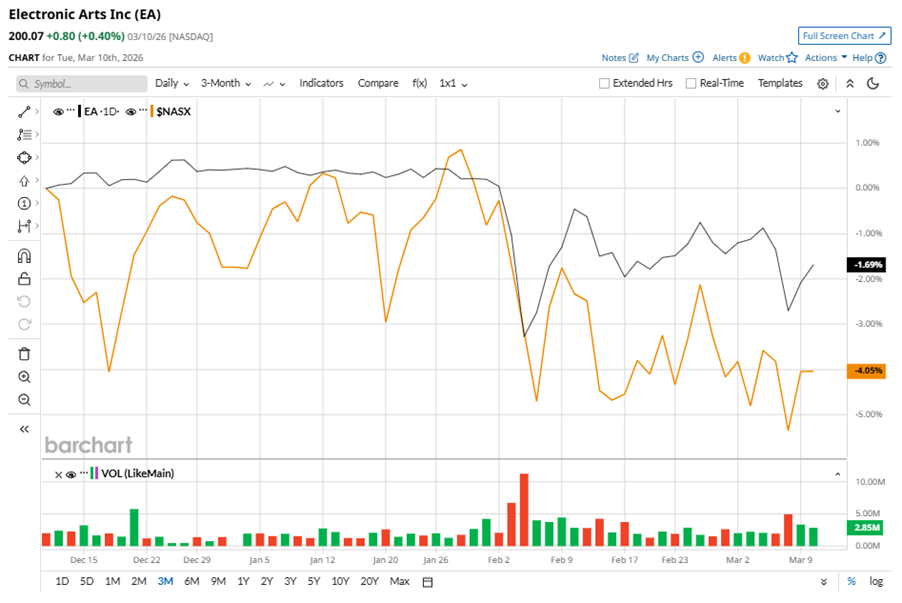Tick the Real-Time checkbox
This screenshot has height=603, width=902.
point(691,84)
